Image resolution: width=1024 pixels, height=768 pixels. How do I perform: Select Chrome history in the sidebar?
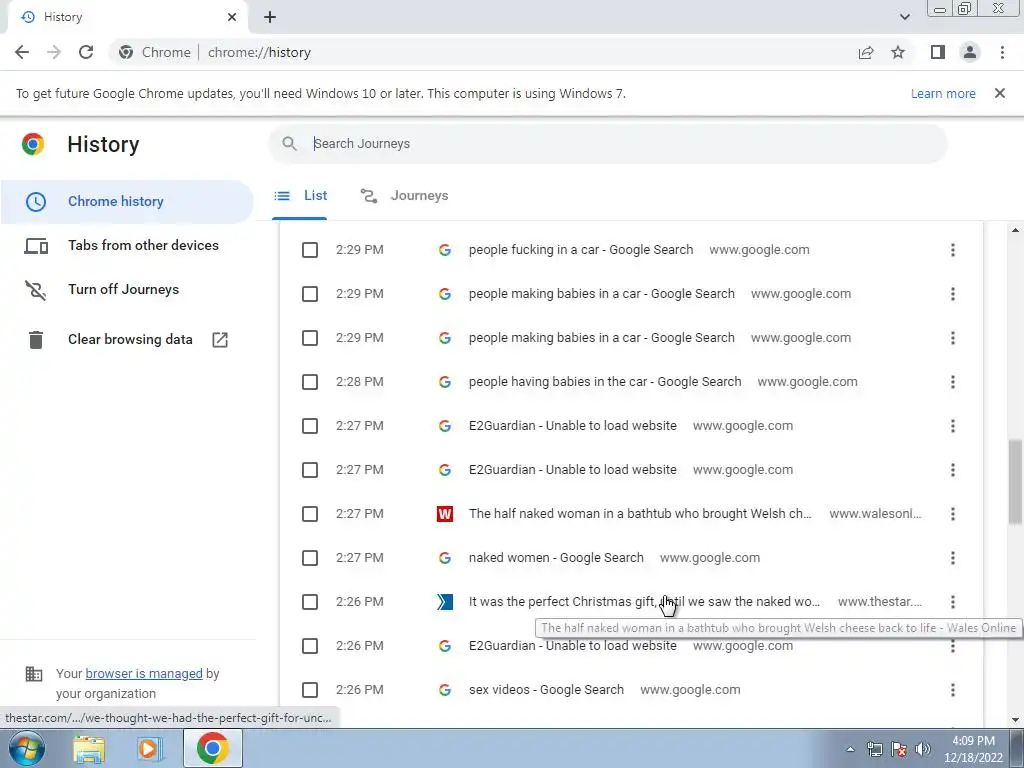tap(127, 202)
